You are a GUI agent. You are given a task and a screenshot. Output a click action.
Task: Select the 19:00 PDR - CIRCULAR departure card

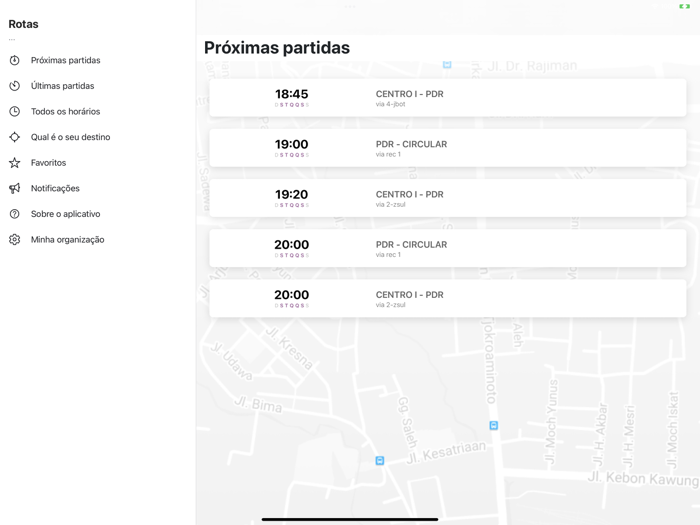point(448,148)
